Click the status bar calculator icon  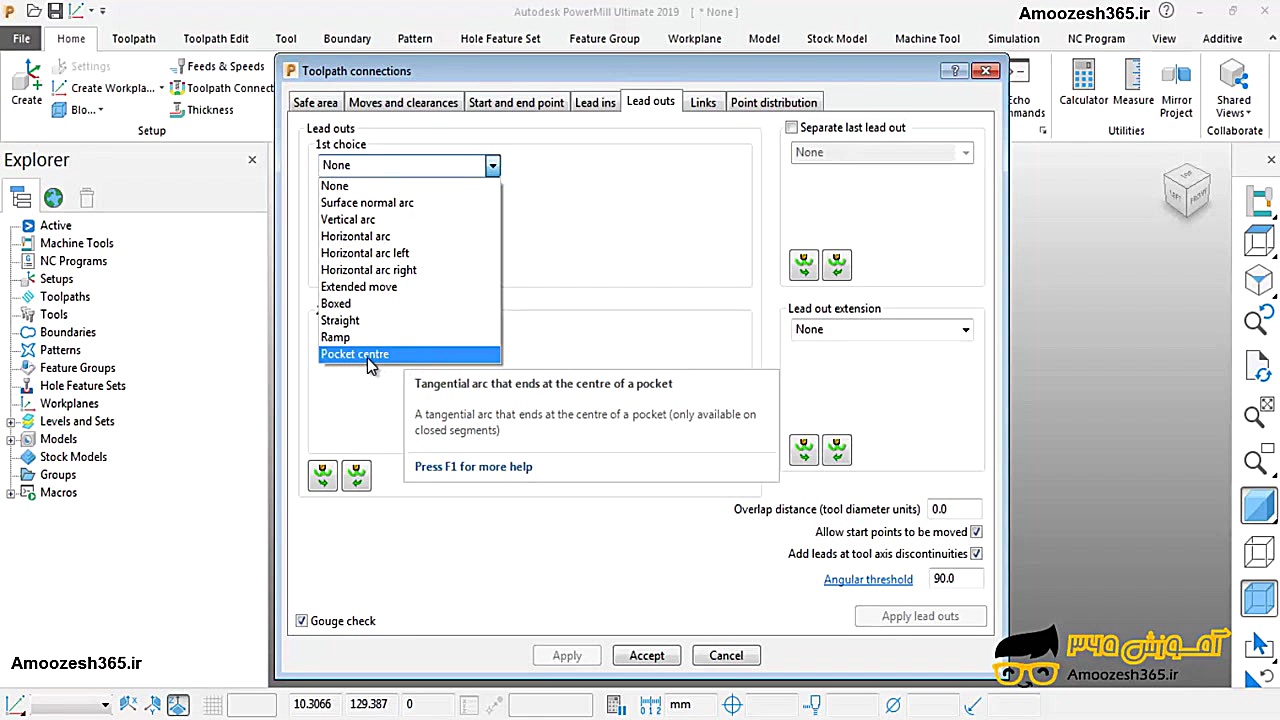pyautogui.click(x=615, y=705)
